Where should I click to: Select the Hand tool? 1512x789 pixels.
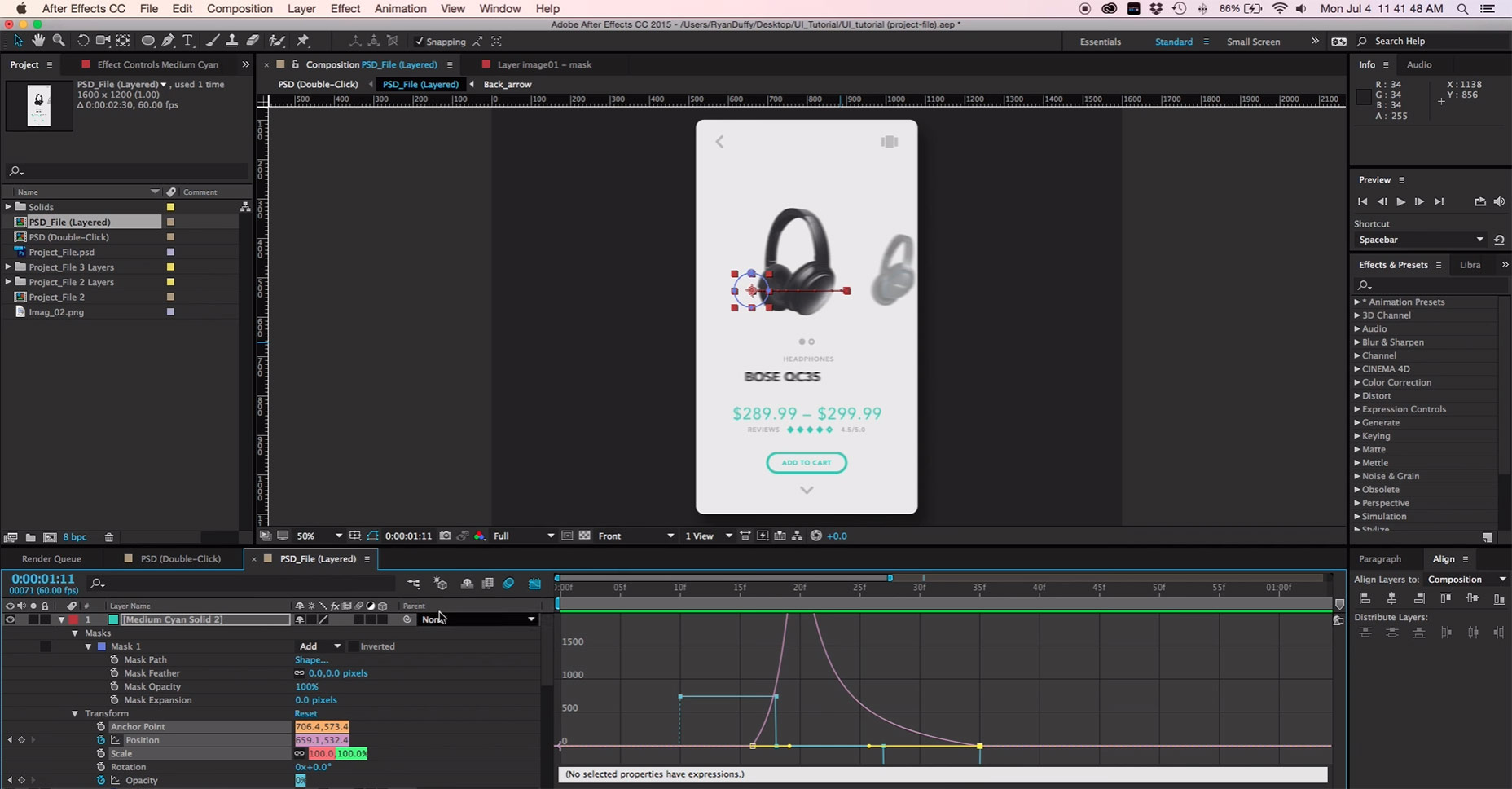(x=38, y=41)
